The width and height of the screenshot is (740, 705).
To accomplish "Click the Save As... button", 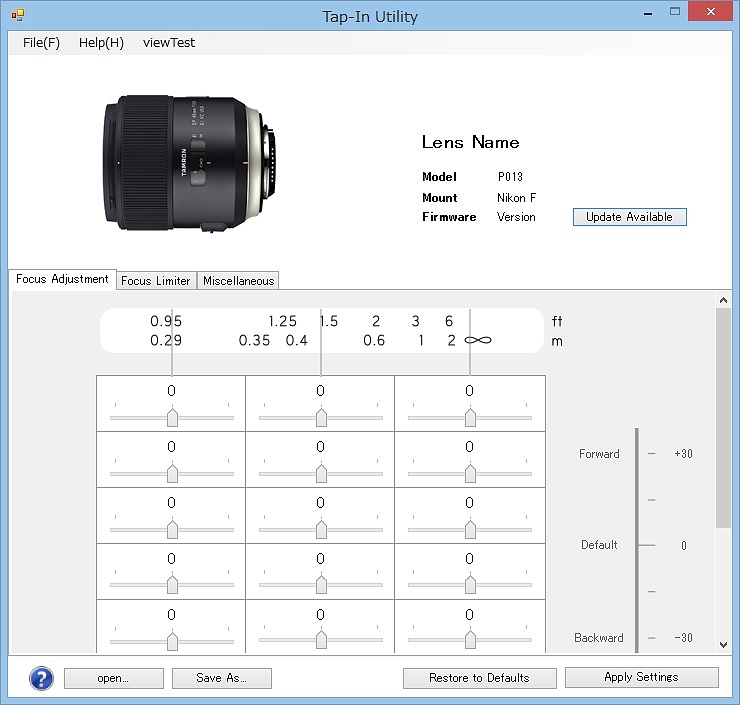I will point(222,678).
